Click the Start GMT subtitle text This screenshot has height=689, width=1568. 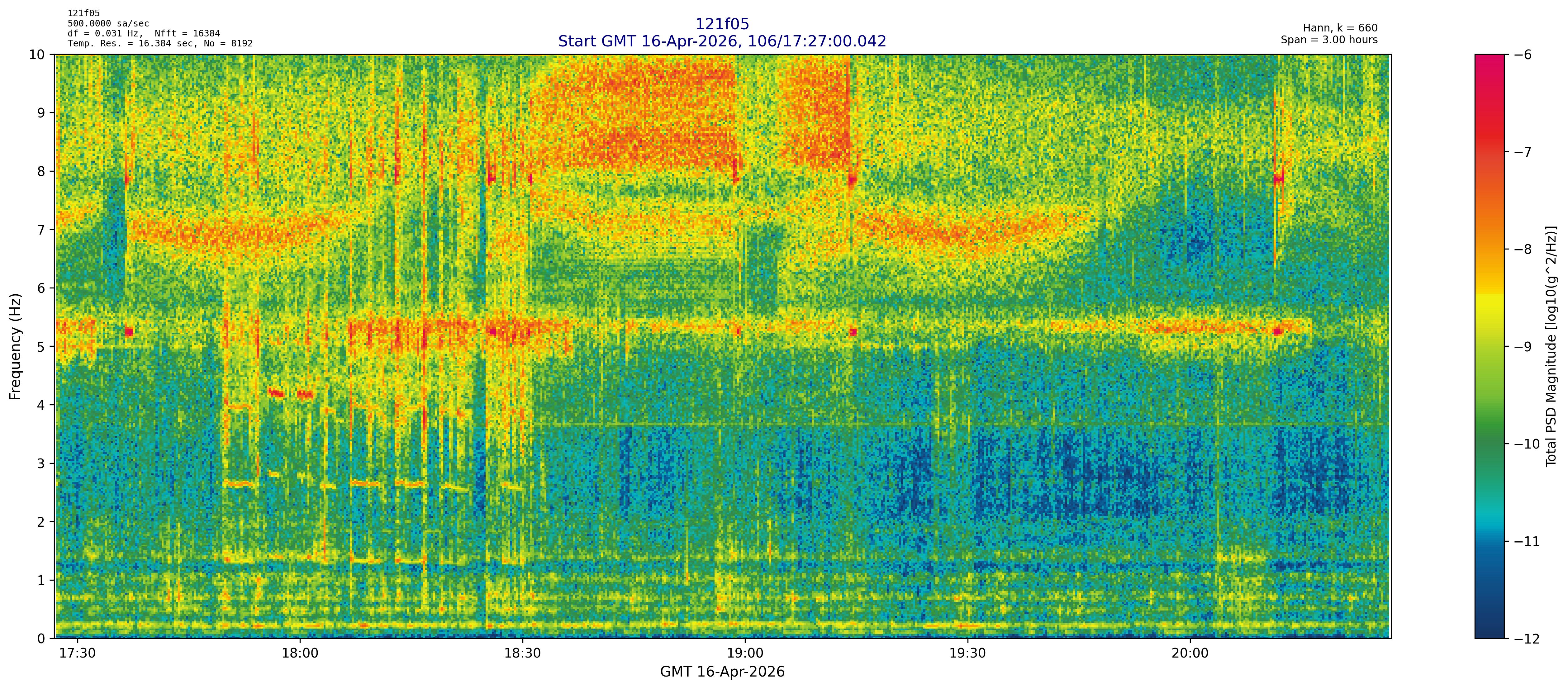(722, 41)
